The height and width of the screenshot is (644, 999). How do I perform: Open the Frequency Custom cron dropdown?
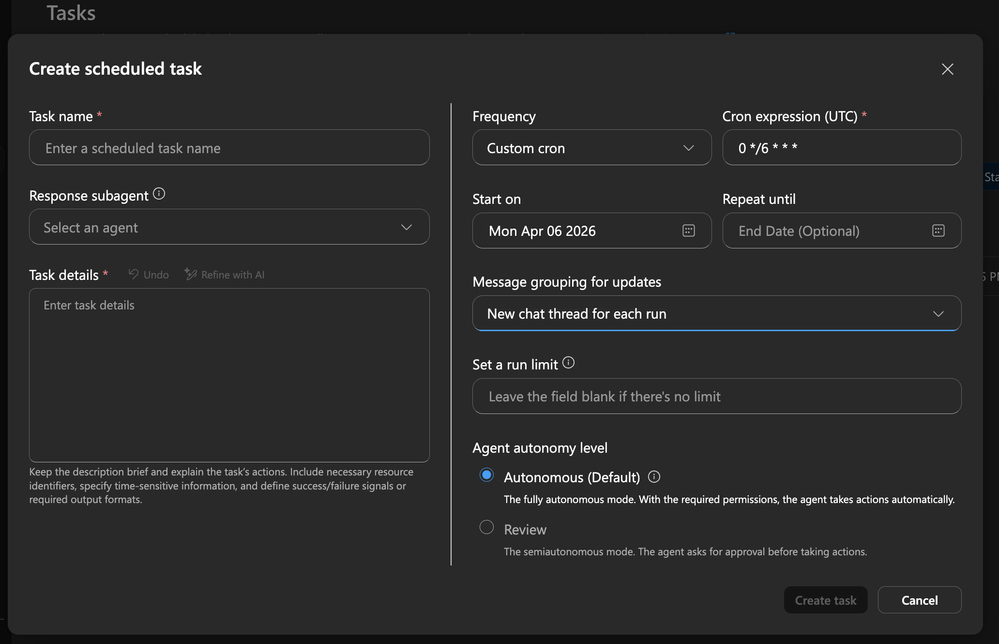click(x=591, y=148)
